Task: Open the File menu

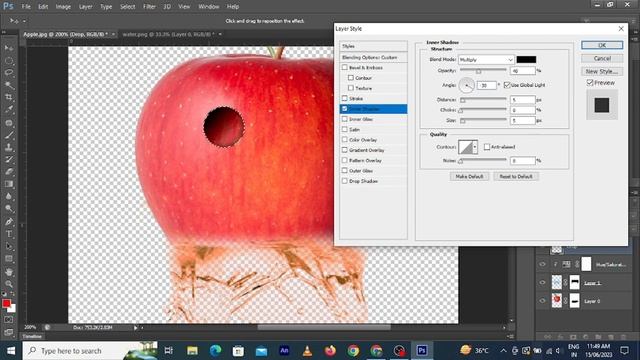Action: [26, 7]
